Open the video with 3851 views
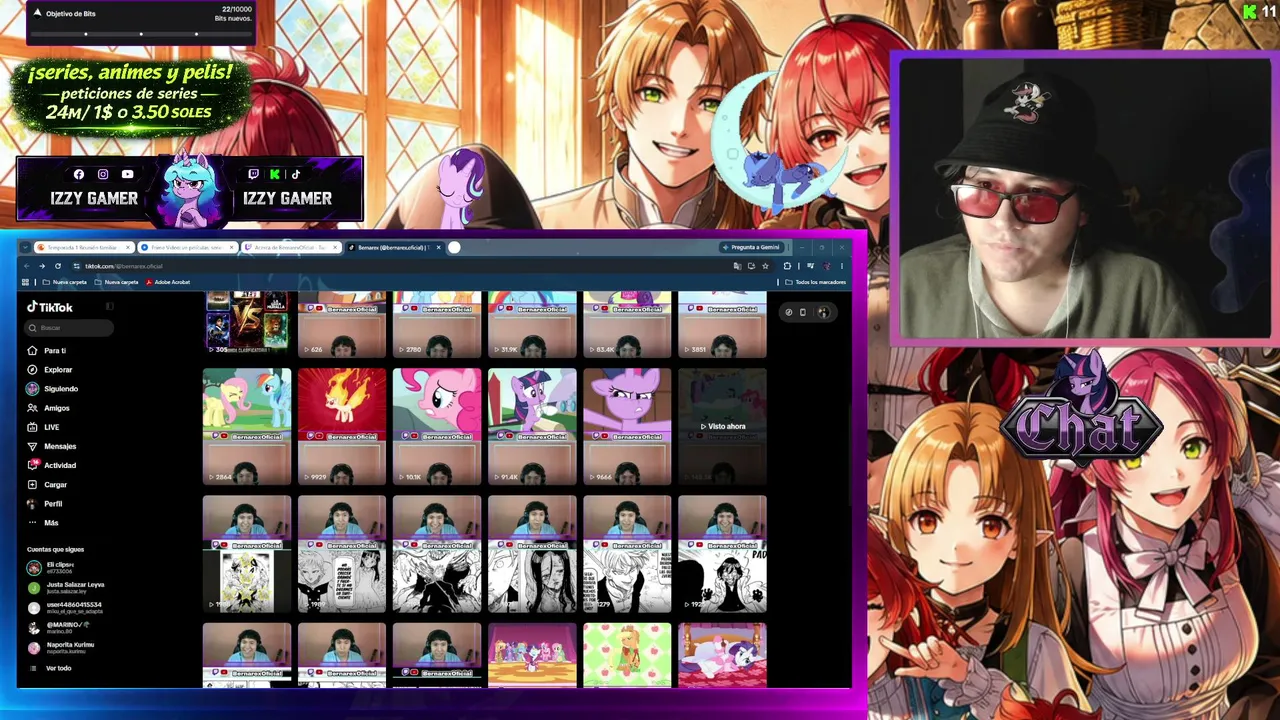Image resolution: width=1280 pixels, height=720 pixels. coord(722,324)
